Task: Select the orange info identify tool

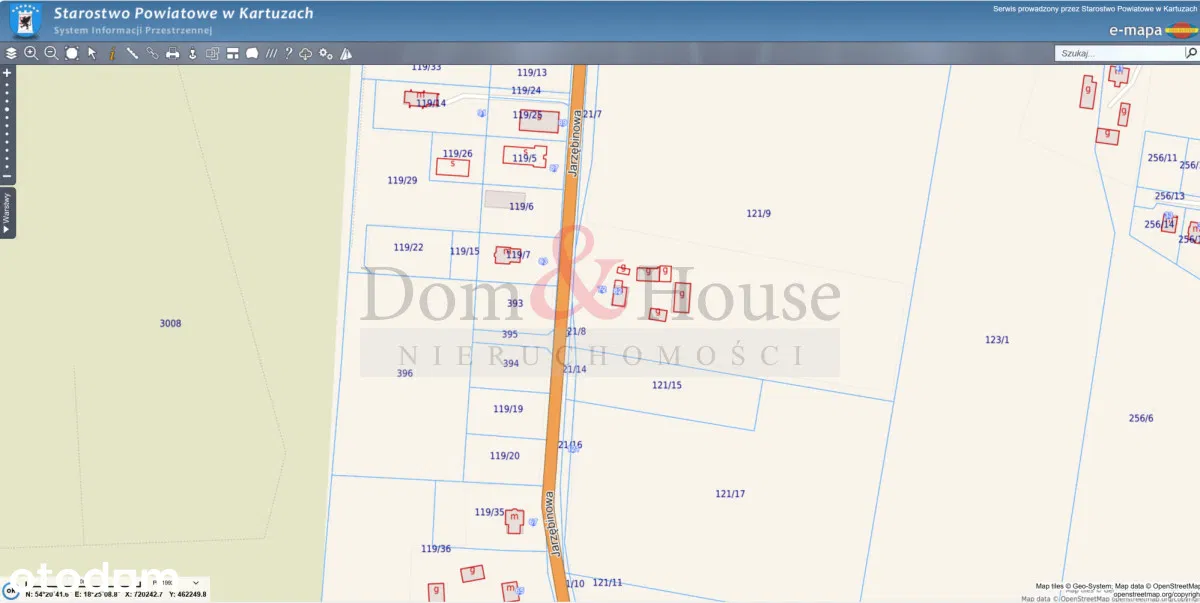Action: point(112,53)
